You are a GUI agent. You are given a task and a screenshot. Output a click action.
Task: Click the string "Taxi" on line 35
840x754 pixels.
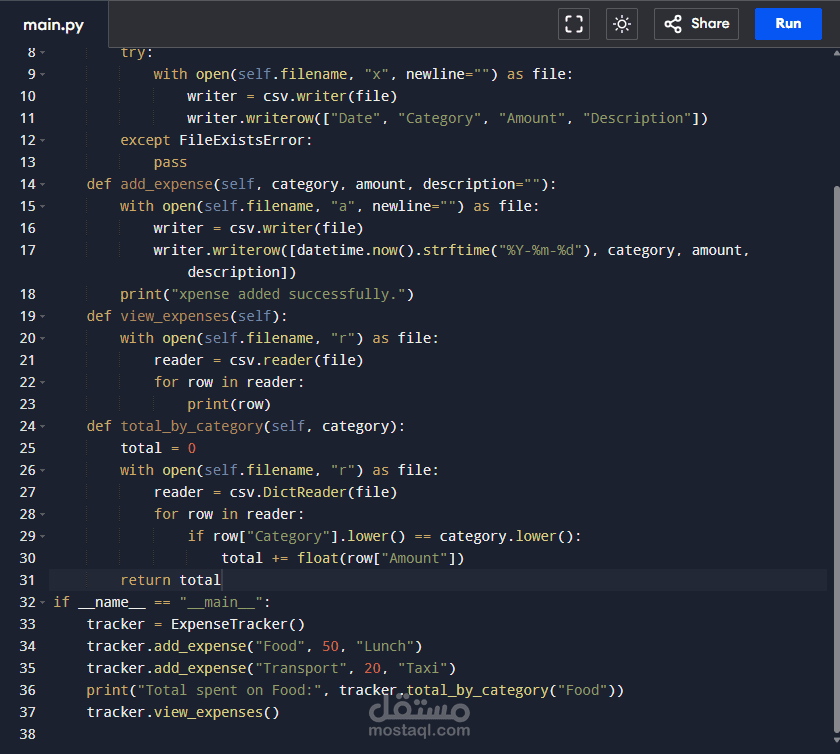pos(423,668)
